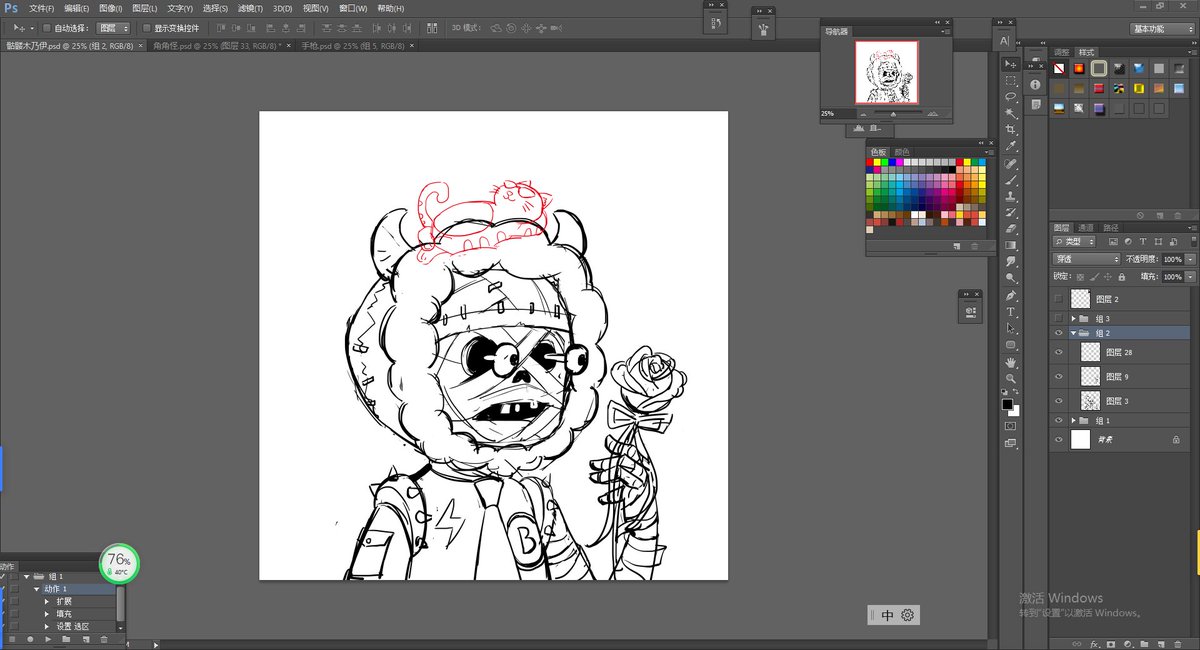Image resolution: width=1200 pixels, height=650 pixels.
Task: Adjust the Navigator zoom slider
Action: pos(893,114)
